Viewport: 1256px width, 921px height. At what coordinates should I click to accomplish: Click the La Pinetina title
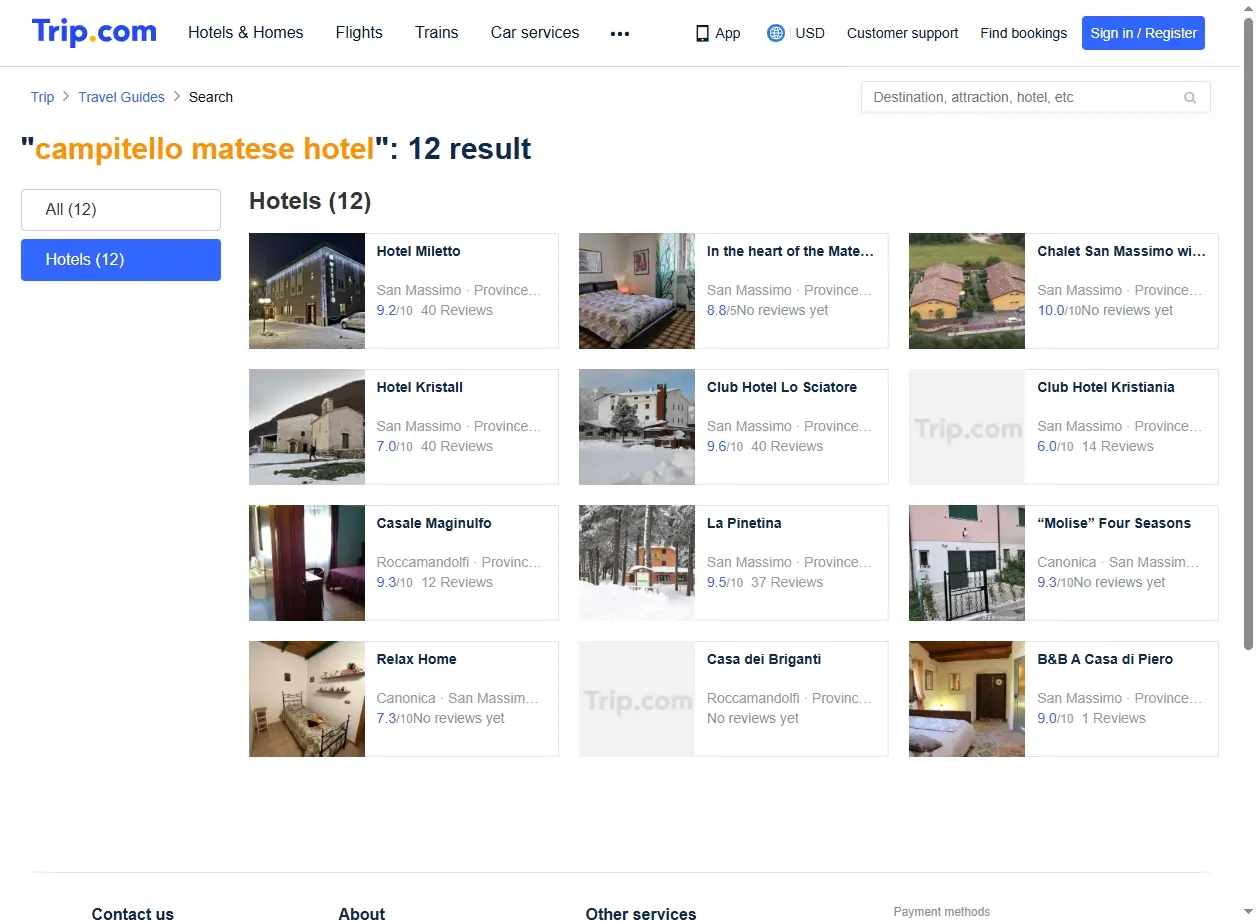click(744, 523)
